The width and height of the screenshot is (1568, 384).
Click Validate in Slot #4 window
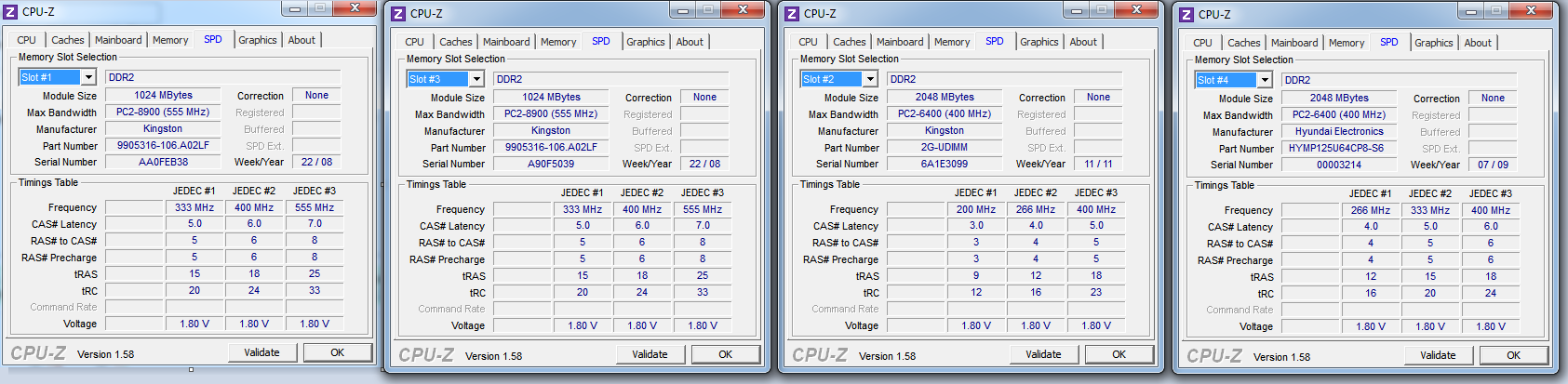tap(1438, 355)
